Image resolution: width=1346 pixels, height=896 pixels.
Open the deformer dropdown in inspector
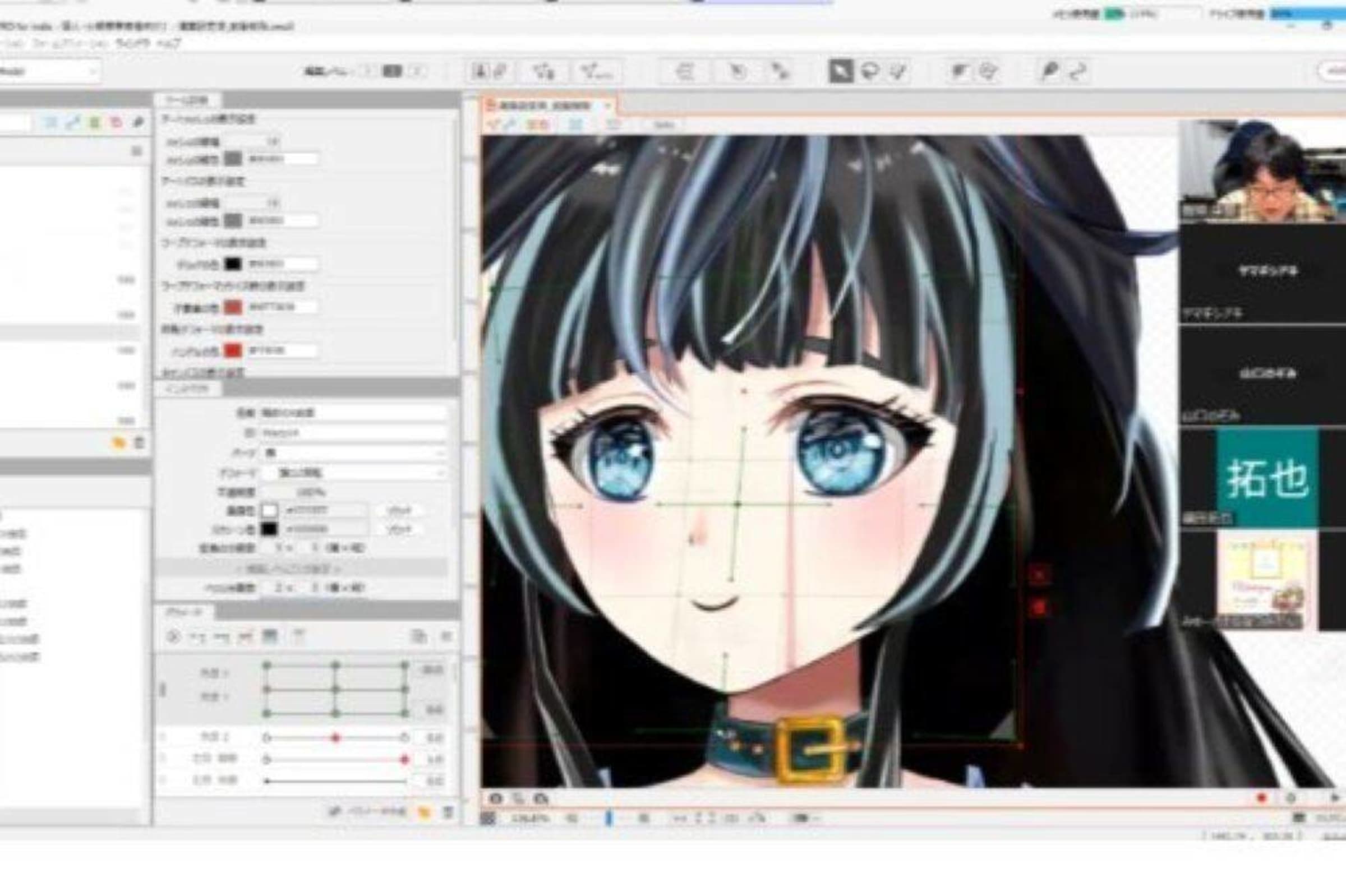click(354, 473)
